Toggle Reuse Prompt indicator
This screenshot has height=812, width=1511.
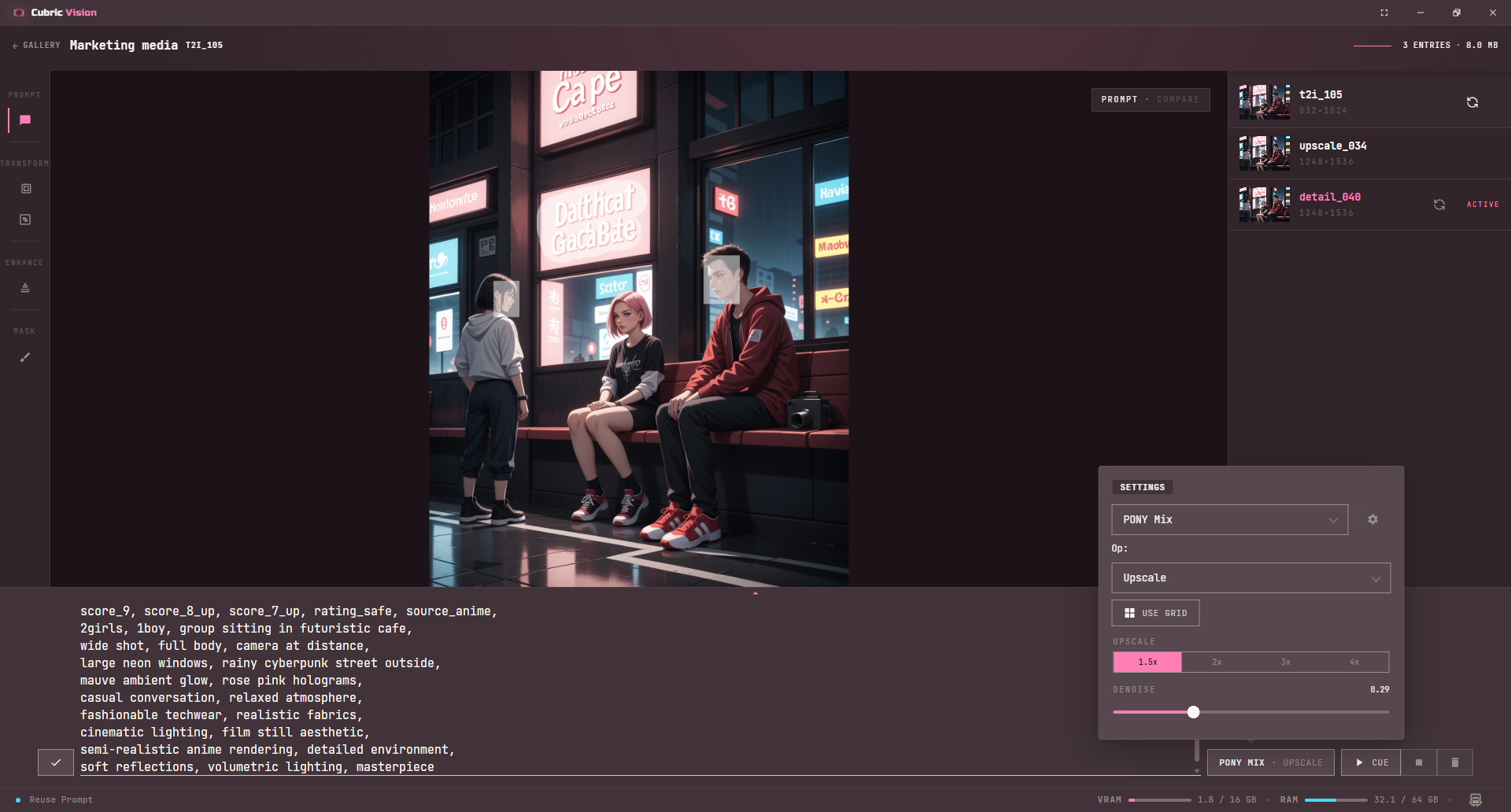[54, 799]
